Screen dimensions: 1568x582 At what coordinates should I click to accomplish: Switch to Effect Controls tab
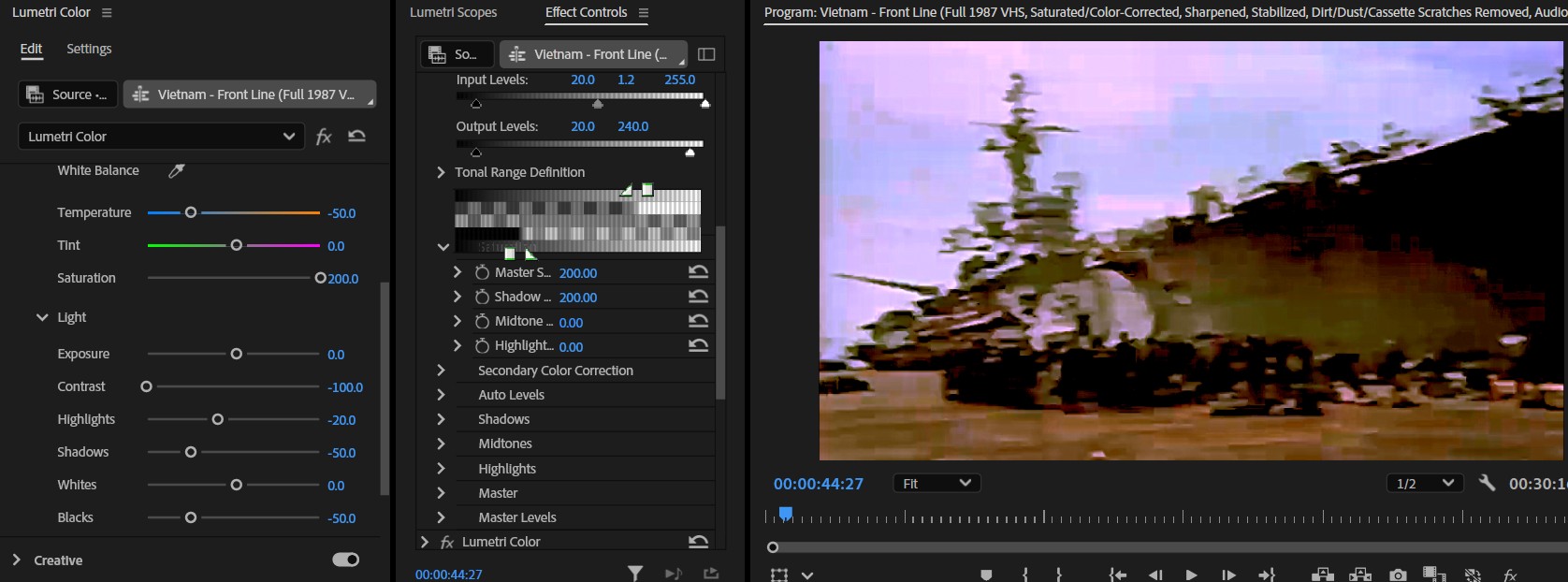coord(586,12)
